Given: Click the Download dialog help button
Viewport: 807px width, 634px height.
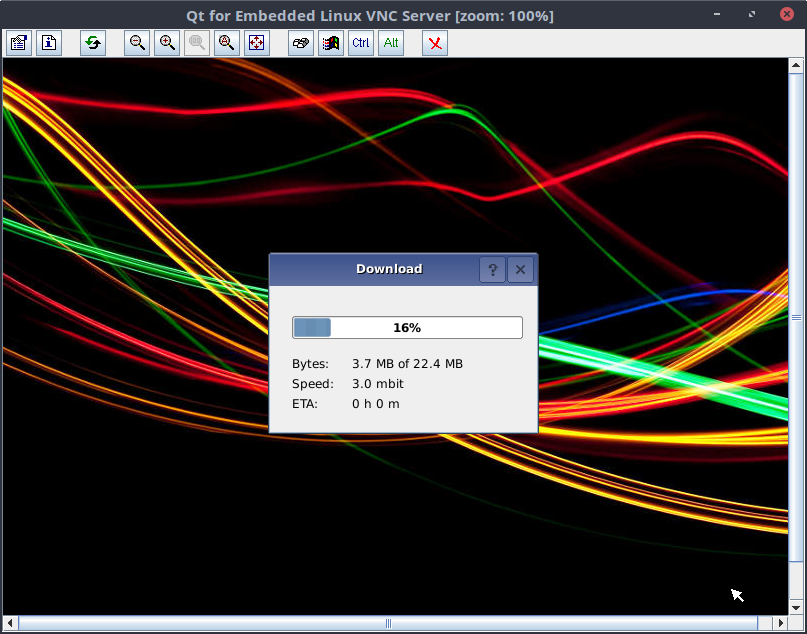Looking at the screenshot, I should click(492, 269).
